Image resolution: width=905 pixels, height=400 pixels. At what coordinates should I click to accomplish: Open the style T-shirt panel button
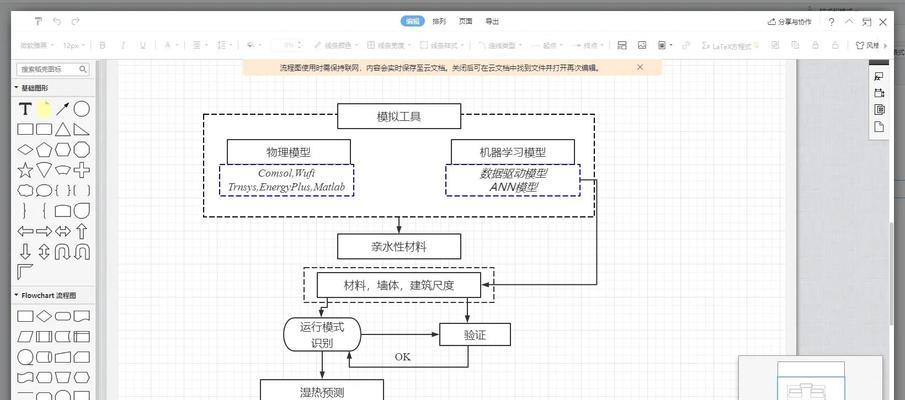pos(867,45)
